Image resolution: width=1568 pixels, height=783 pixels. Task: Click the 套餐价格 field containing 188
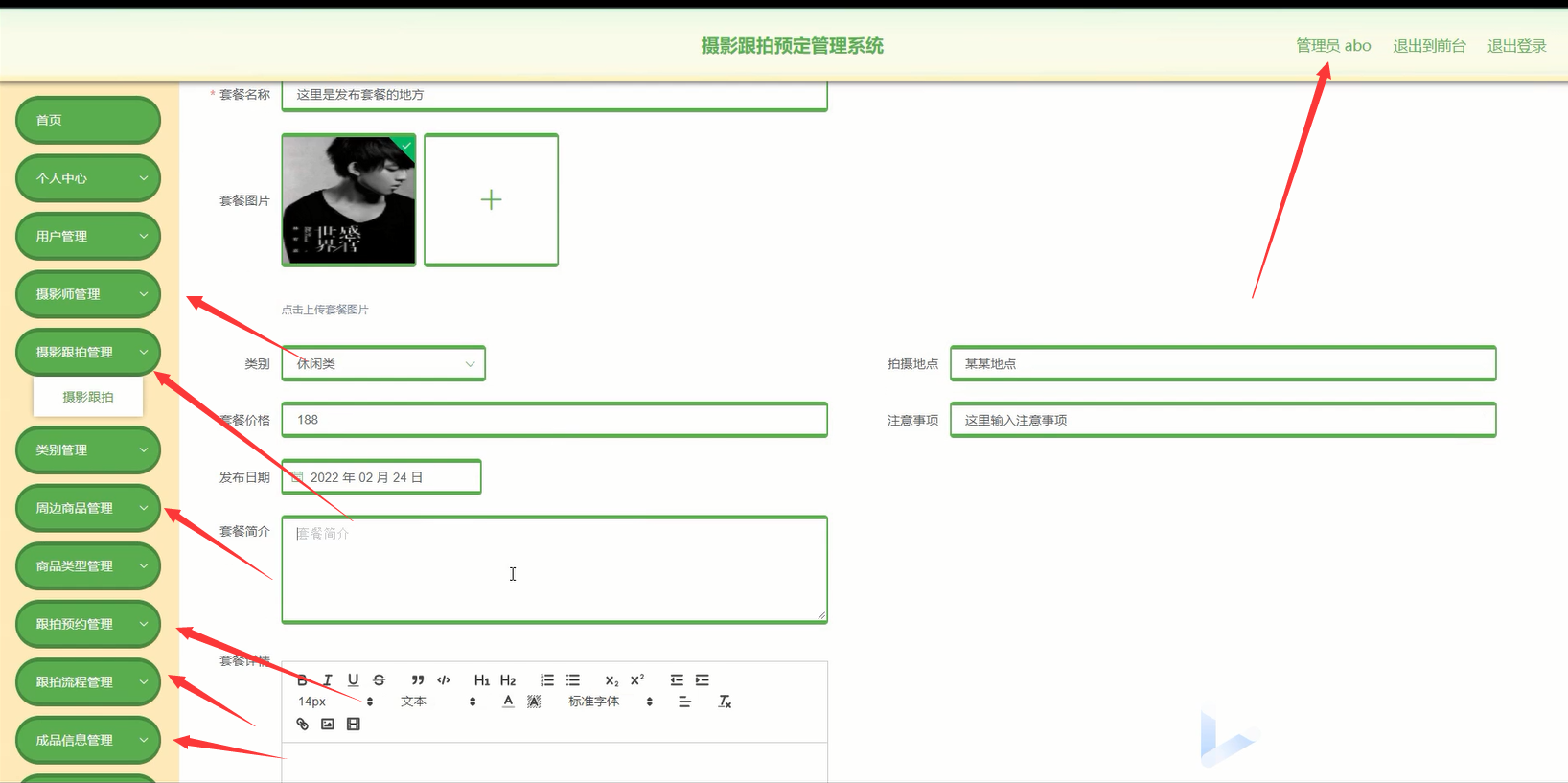point(554,420)
